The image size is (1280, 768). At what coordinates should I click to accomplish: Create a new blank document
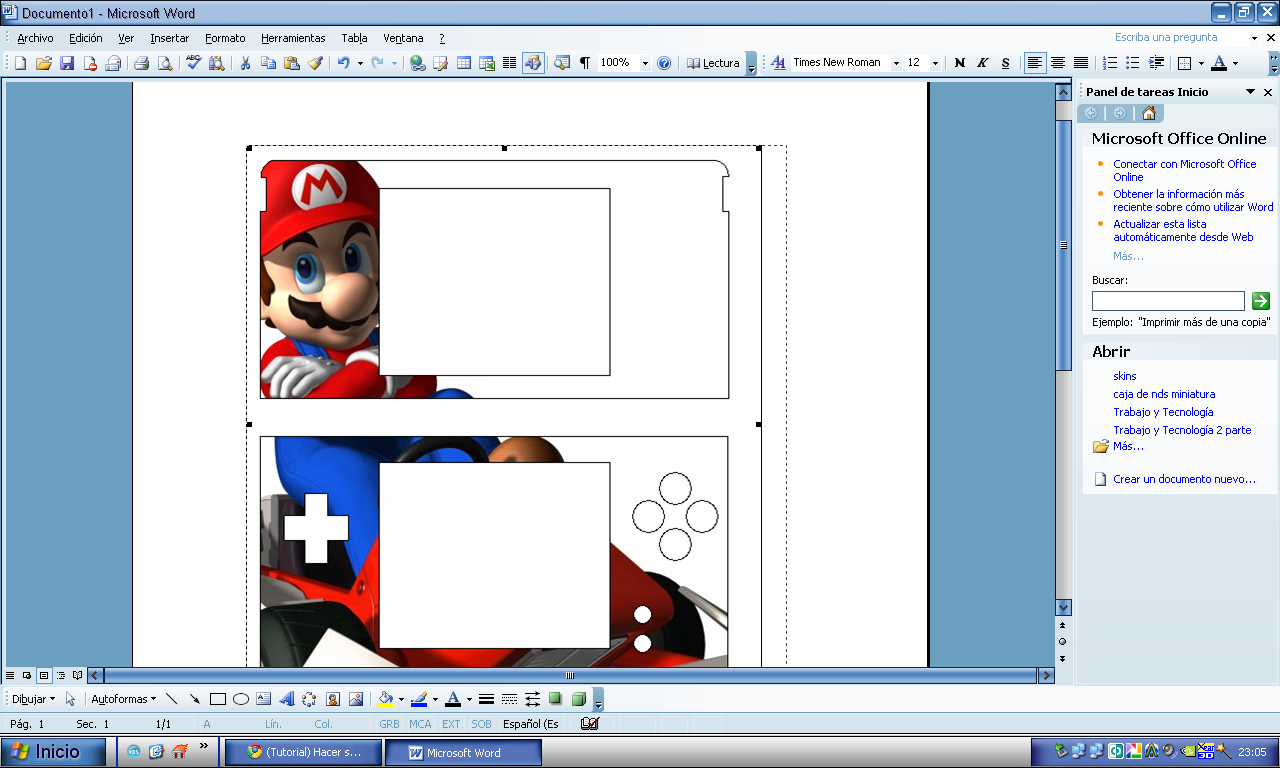pos(19,63)
